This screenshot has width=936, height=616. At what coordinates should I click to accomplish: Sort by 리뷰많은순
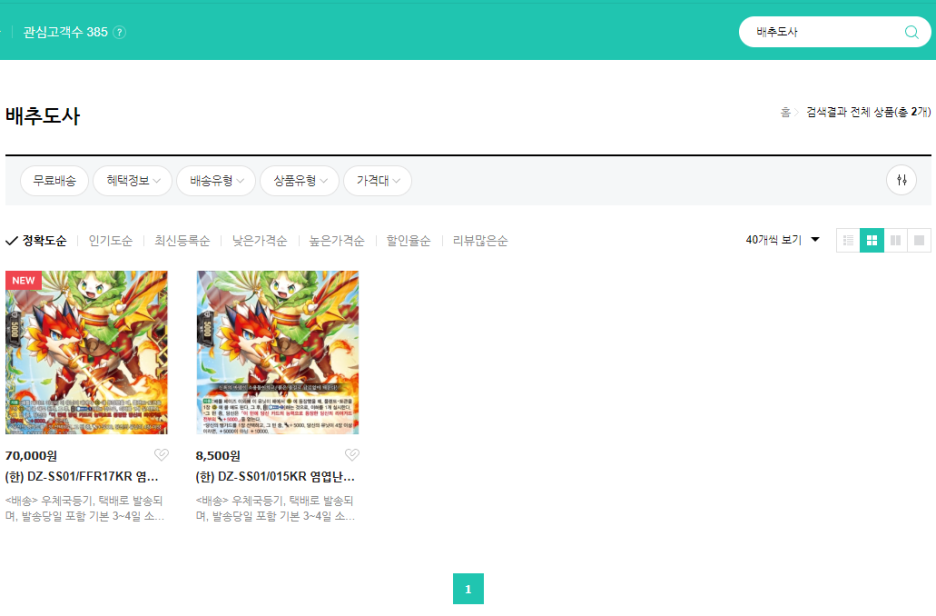tap(480, 241)
